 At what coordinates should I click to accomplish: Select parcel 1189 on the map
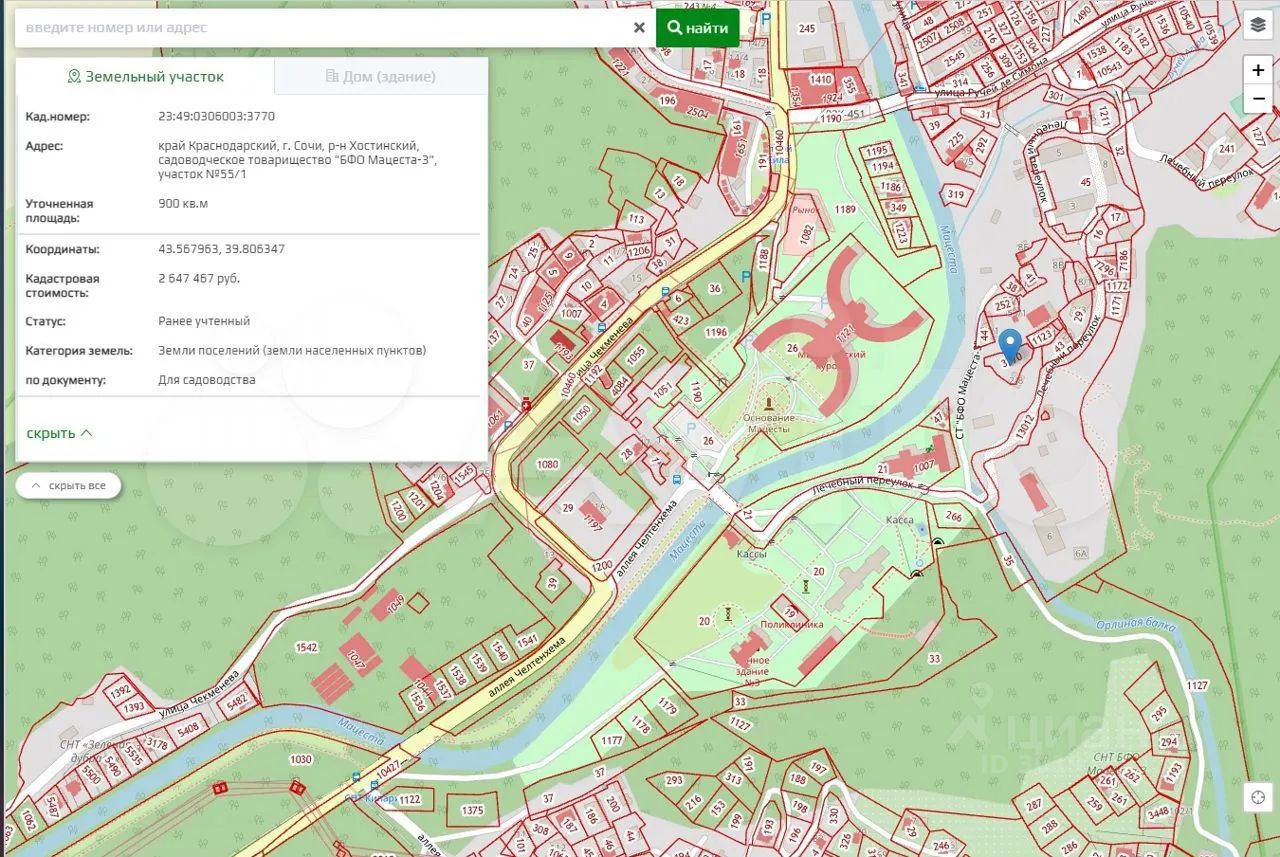pos(846,209)
